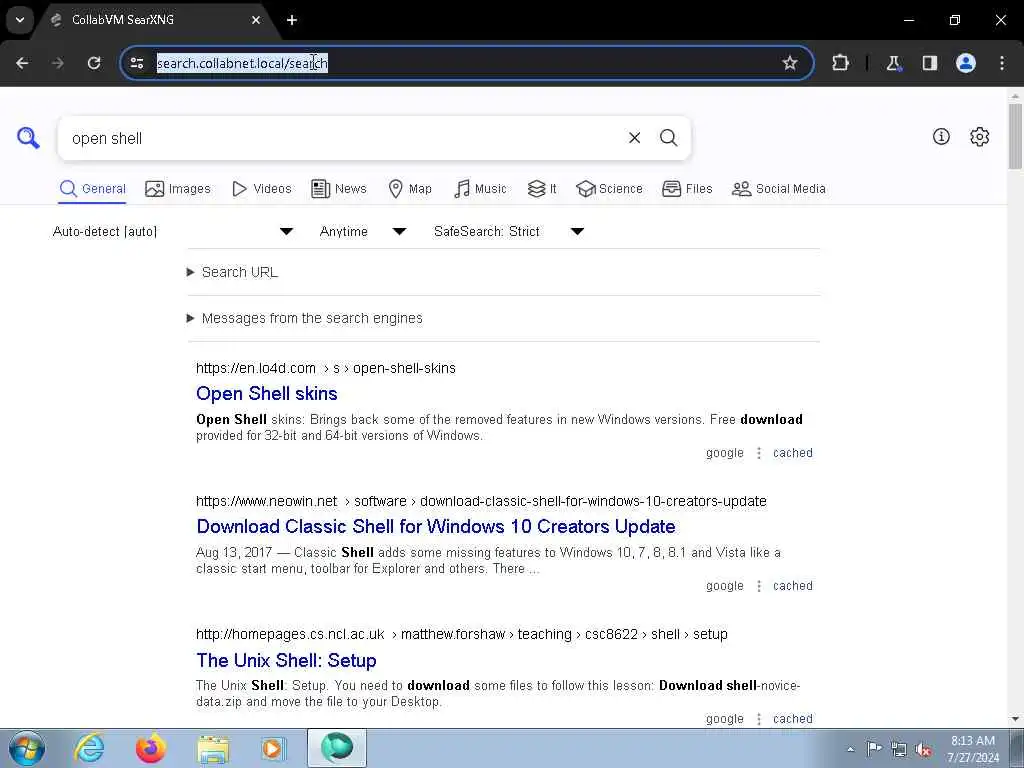Open the Anytime time range dropdown
1024x768 pixels.
coord(362,231)
